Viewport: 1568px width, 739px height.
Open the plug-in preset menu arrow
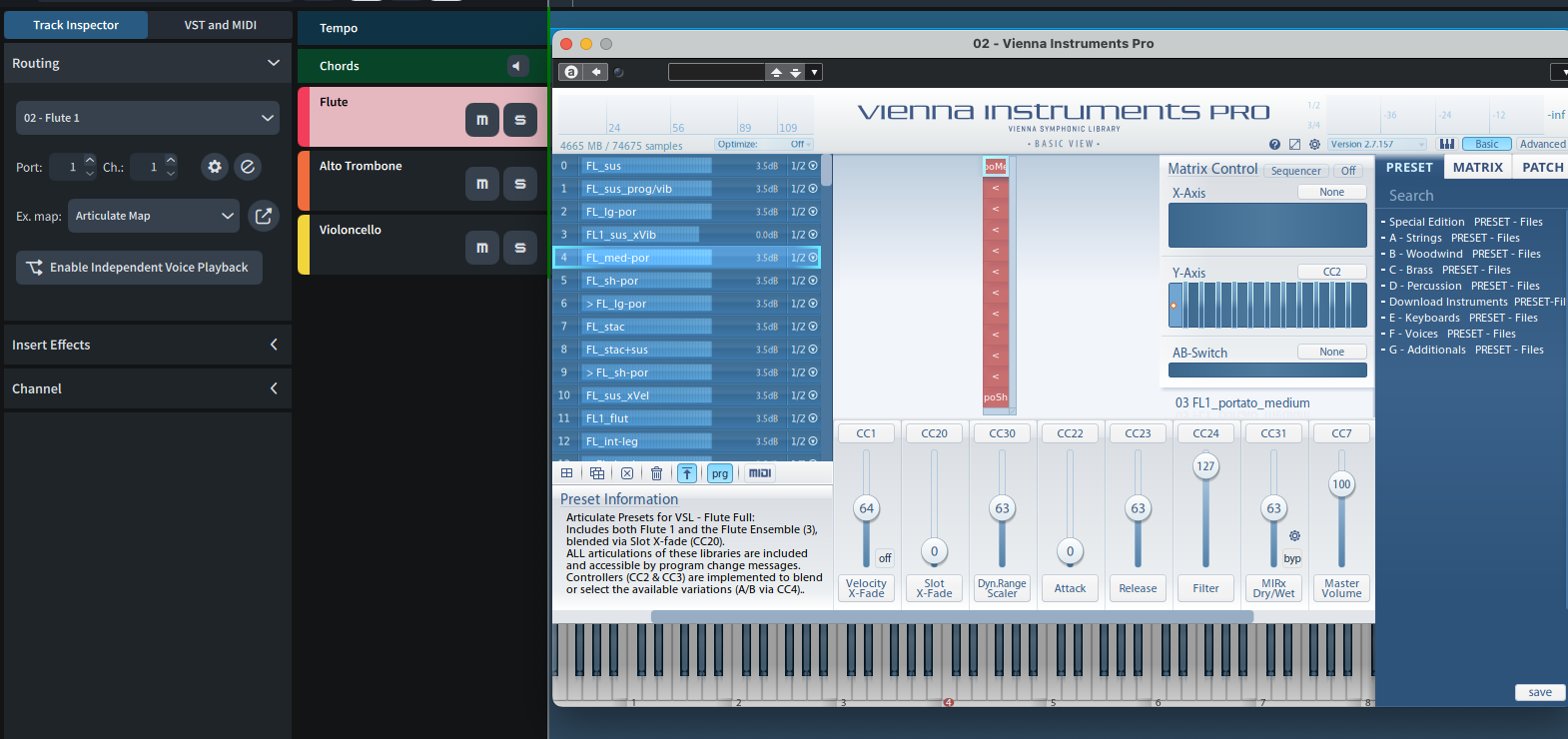[815, 72]
